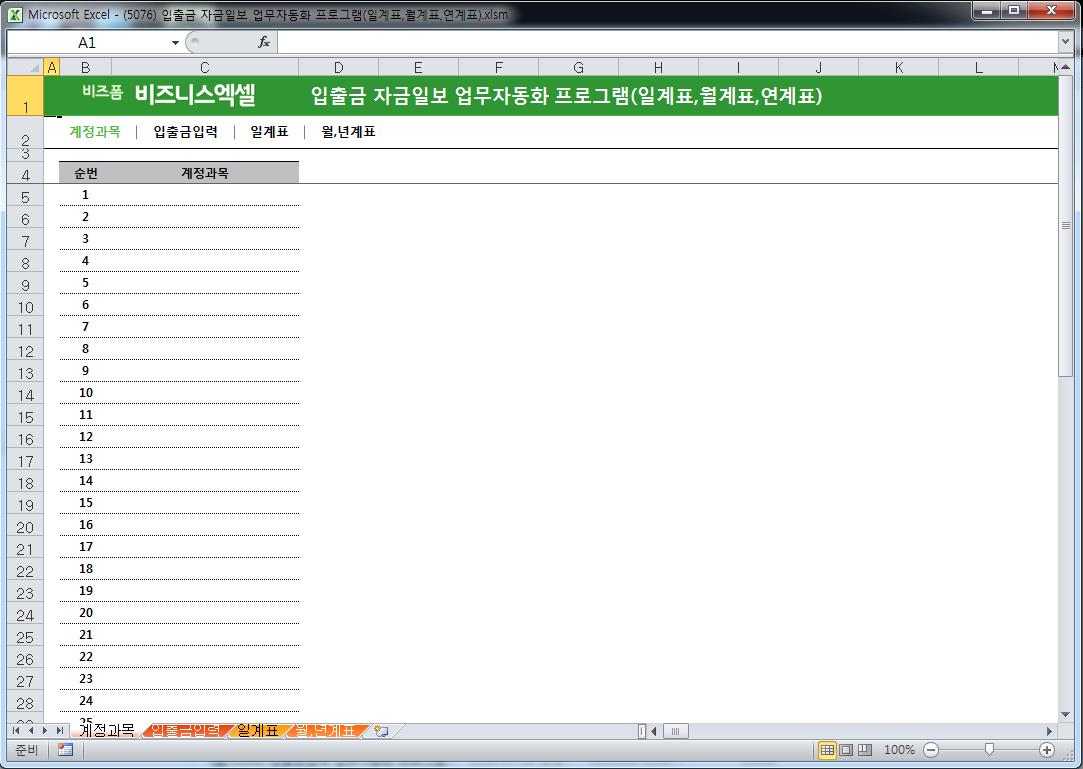
Task: Open the Name Box dropdown arrow
Action: [x=175, y=43]
